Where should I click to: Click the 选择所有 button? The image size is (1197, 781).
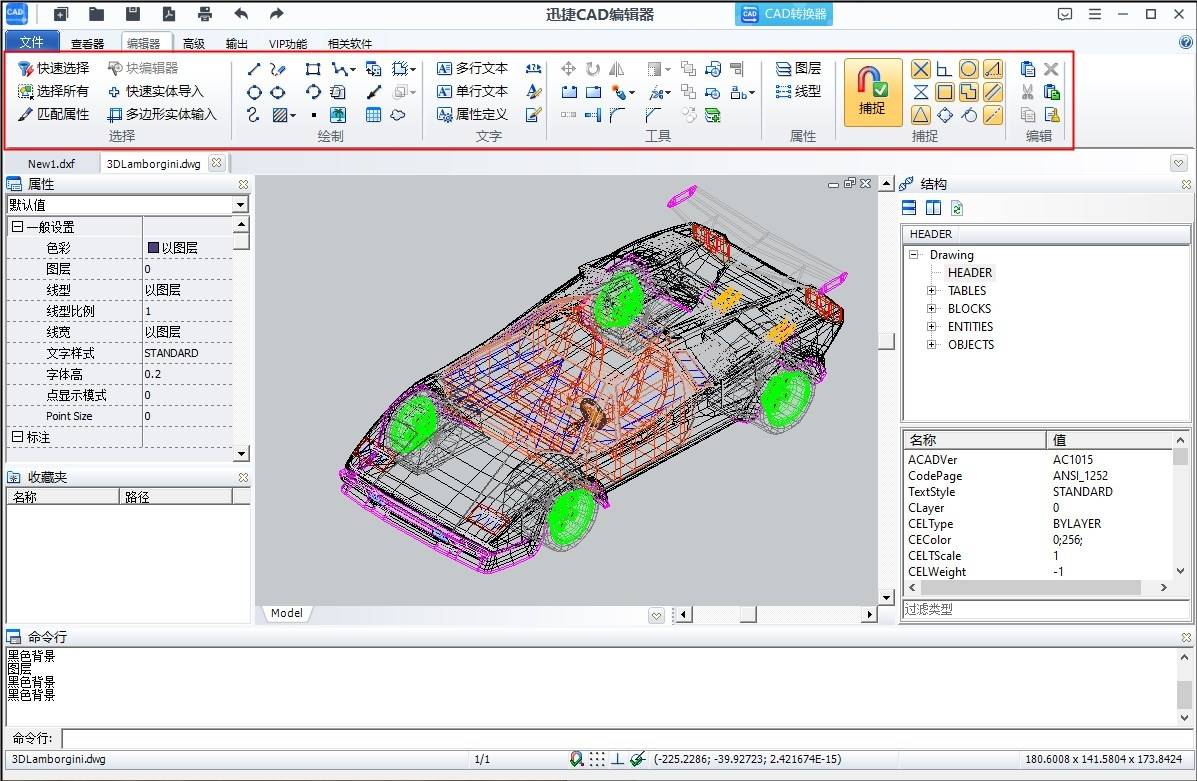(53, 92)
